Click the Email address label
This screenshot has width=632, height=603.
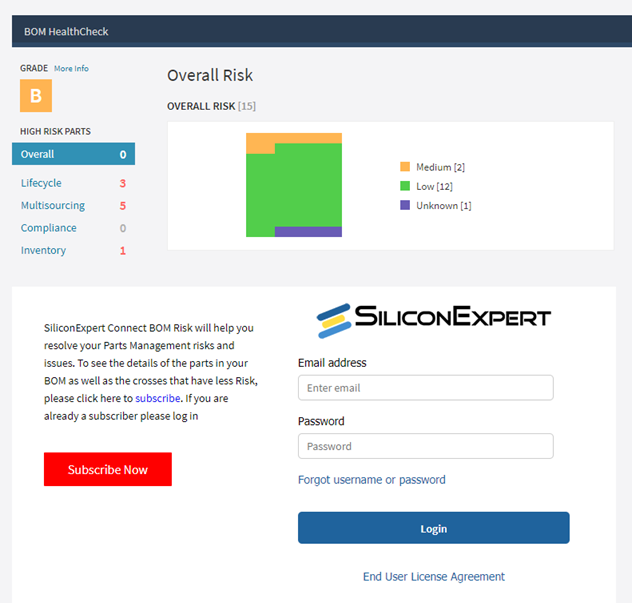[332, 363]
